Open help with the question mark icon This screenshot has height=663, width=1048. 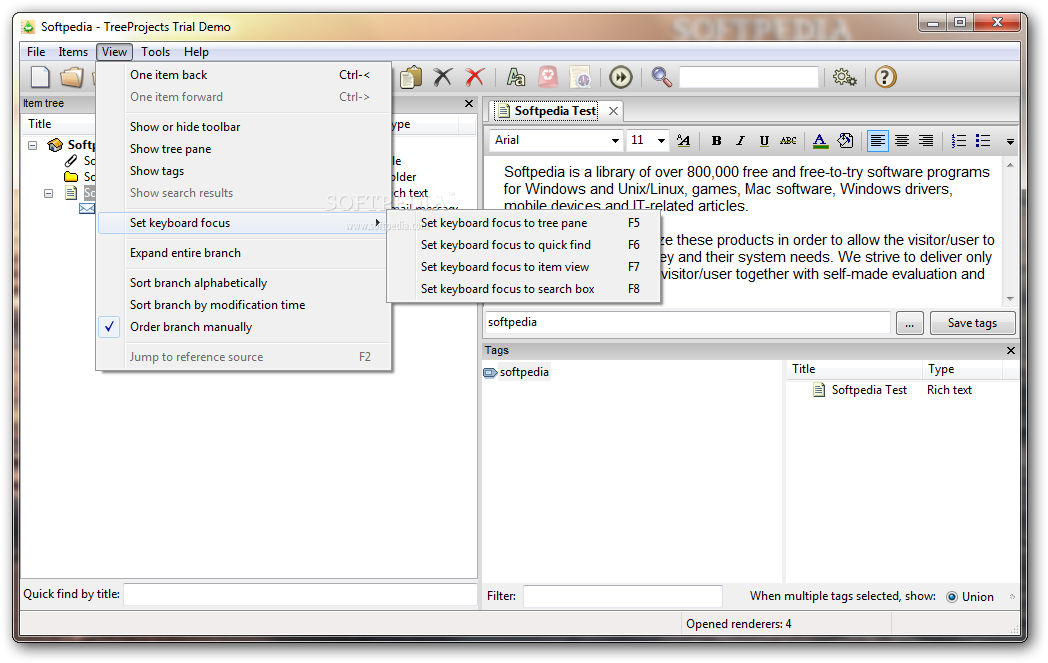pyautogui.click(x=885, y=78)
